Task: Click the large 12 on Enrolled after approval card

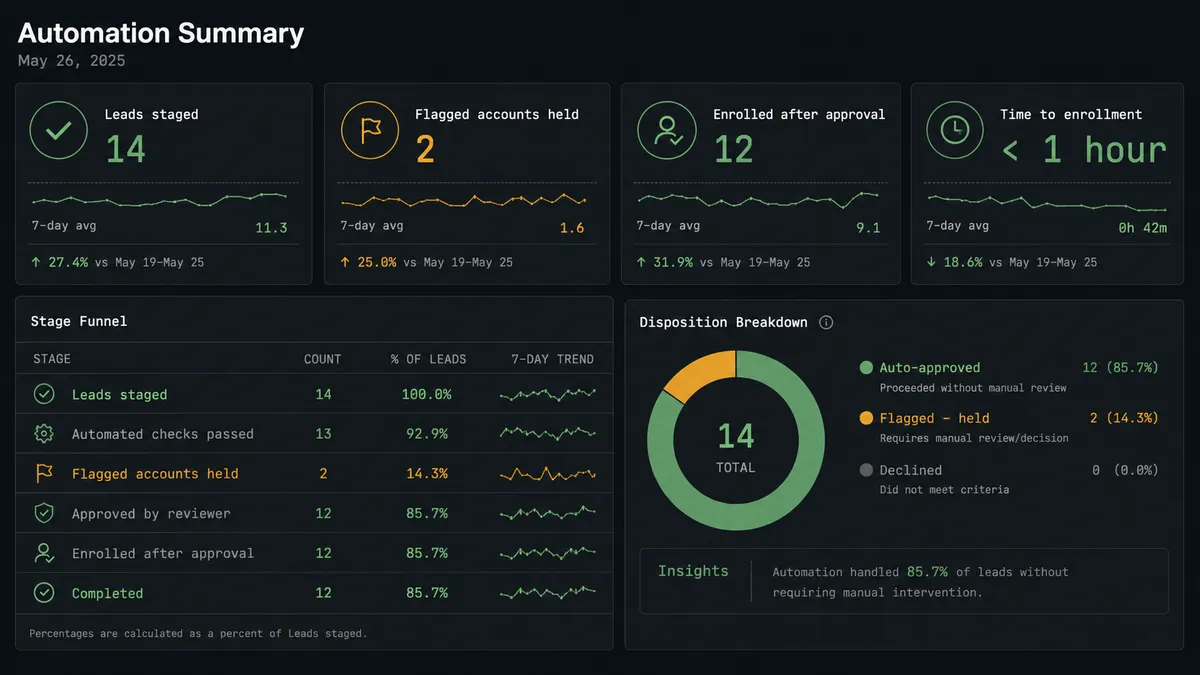Action: click(733, 150)
